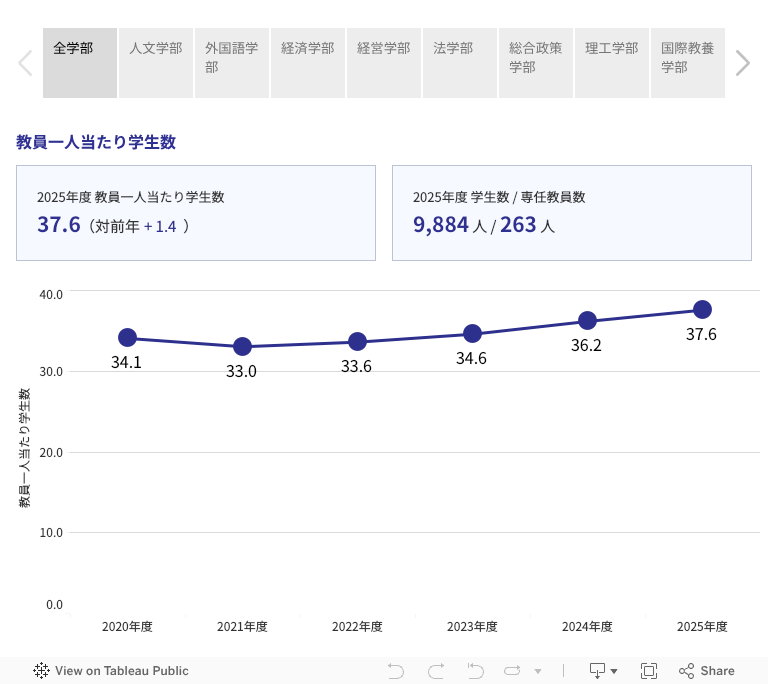Open the 経済学部 tab

308,63
